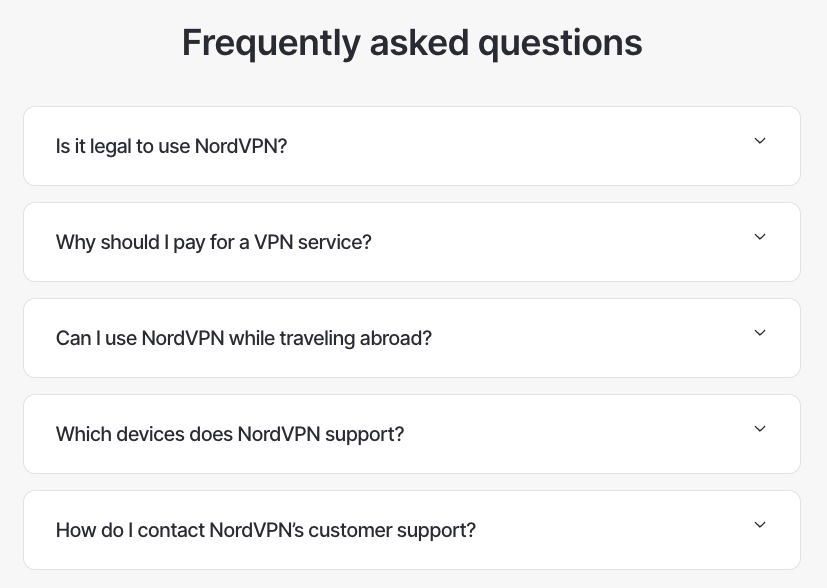Open the chevron on 'Why should I pay for a VPN service?'

[760, 236]
